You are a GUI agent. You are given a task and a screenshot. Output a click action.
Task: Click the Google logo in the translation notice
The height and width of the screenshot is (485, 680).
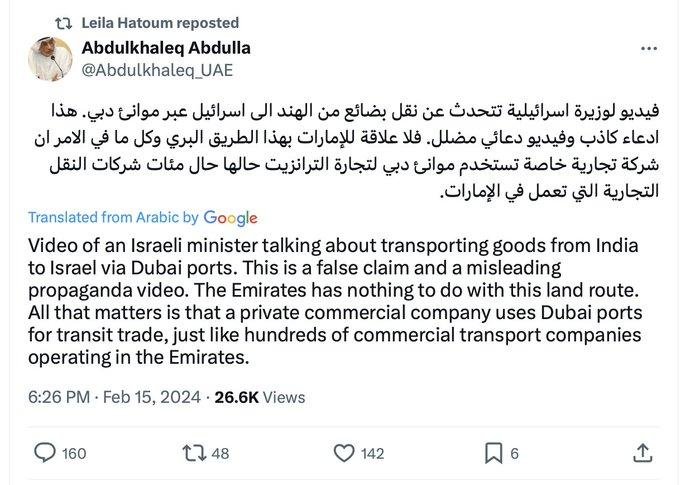[x=230, y=217]
